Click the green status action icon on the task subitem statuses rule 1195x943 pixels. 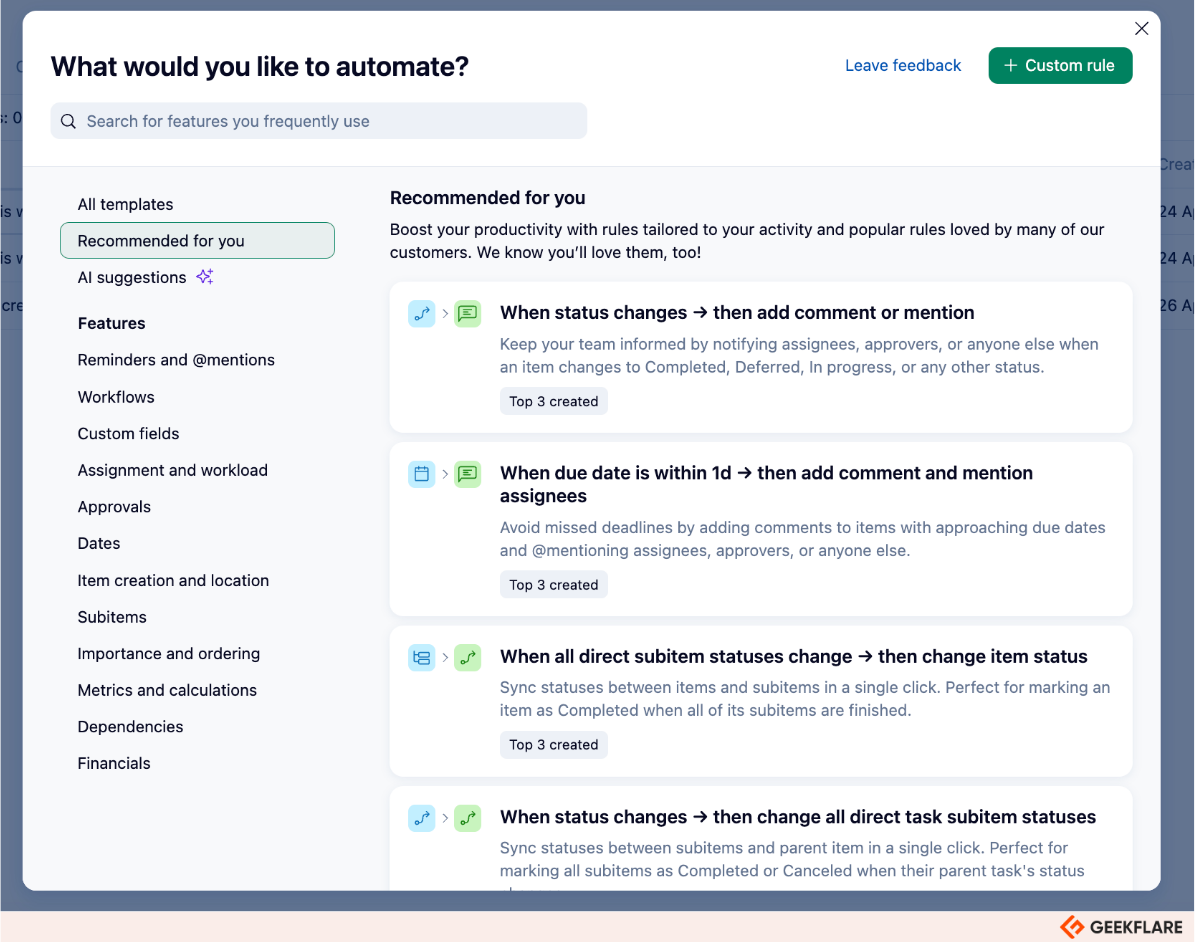click(467, 818)
